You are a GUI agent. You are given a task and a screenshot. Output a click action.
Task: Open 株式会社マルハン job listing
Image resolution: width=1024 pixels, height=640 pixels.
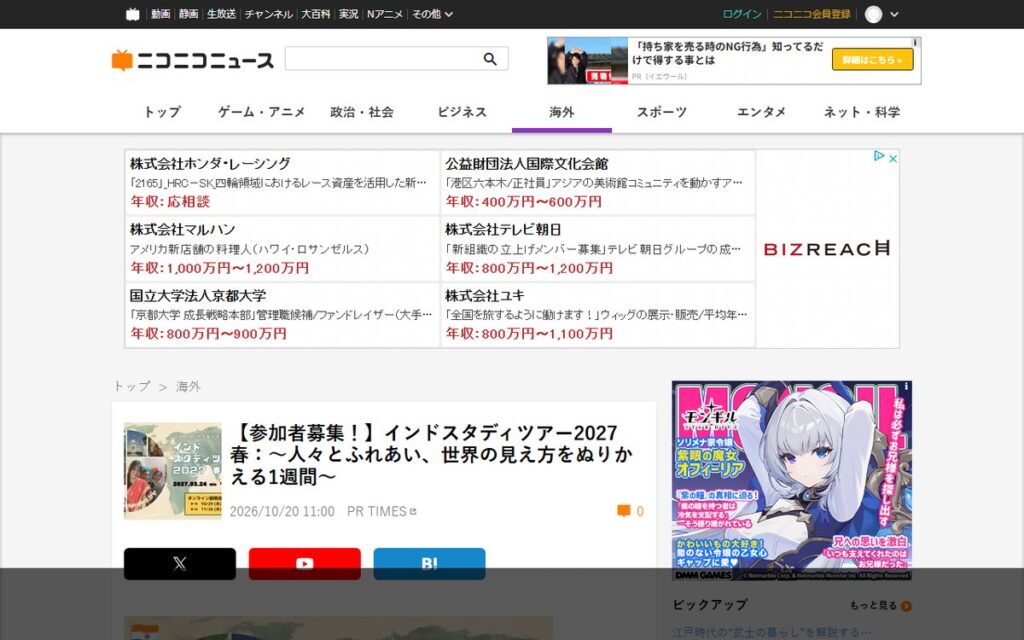click(282, 249)
